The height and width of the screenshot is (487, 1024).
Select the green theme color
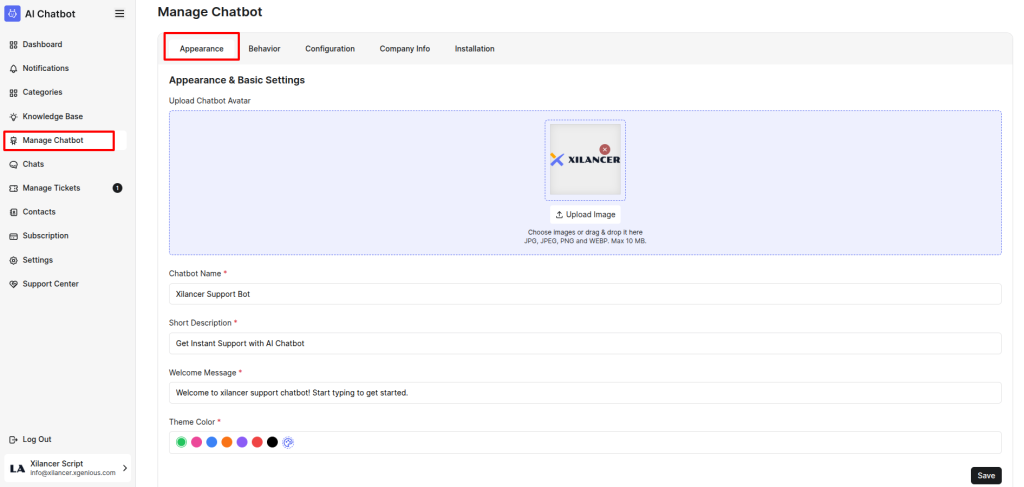[181, 442]
